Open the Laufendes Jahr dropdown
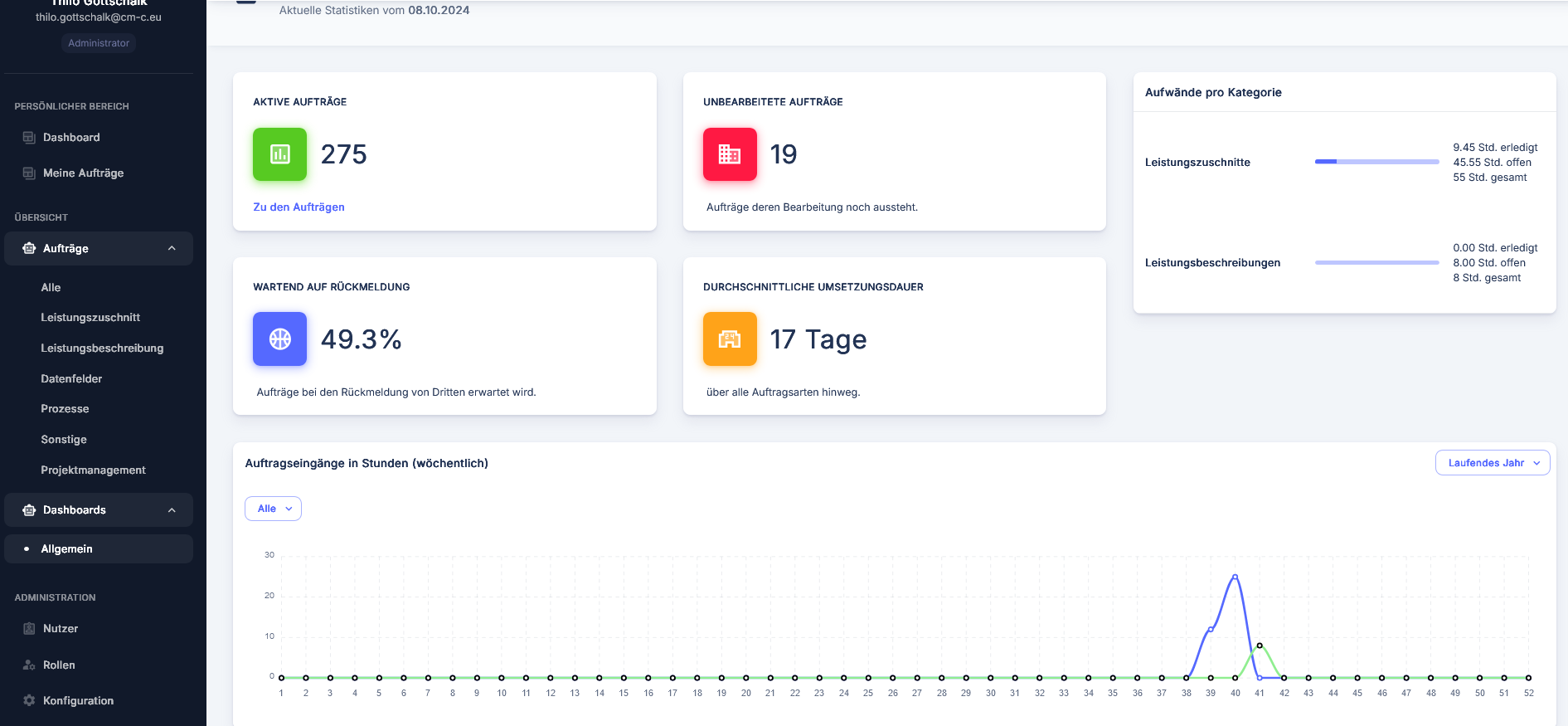Screen dimensions: 1568x726 1493,463
